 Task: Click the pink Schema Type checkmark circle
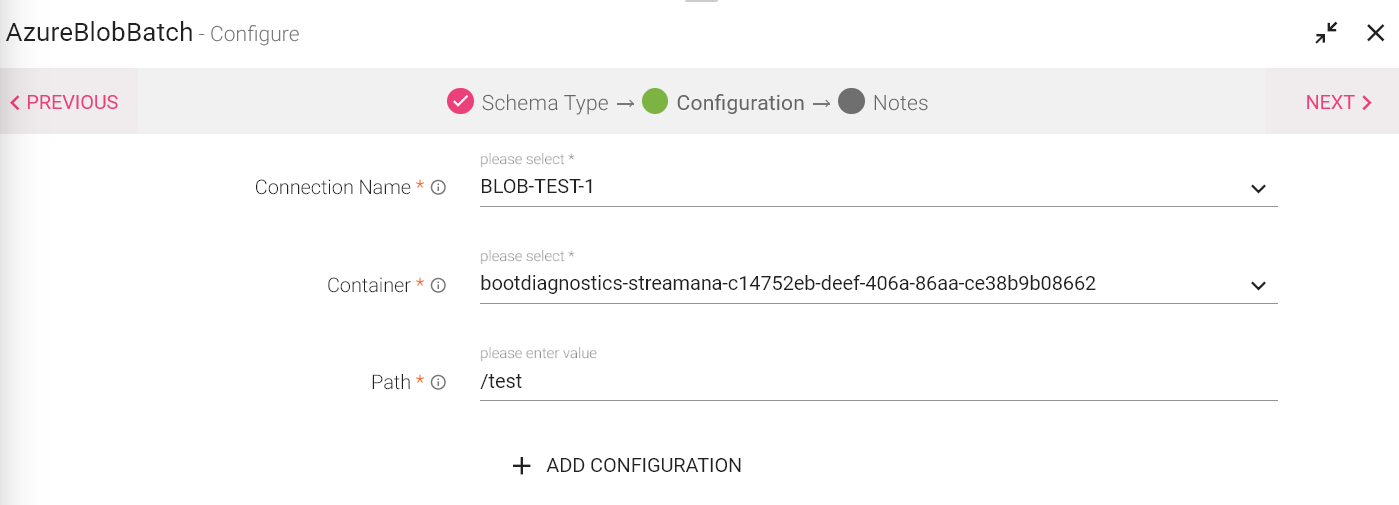pos(460,102)
